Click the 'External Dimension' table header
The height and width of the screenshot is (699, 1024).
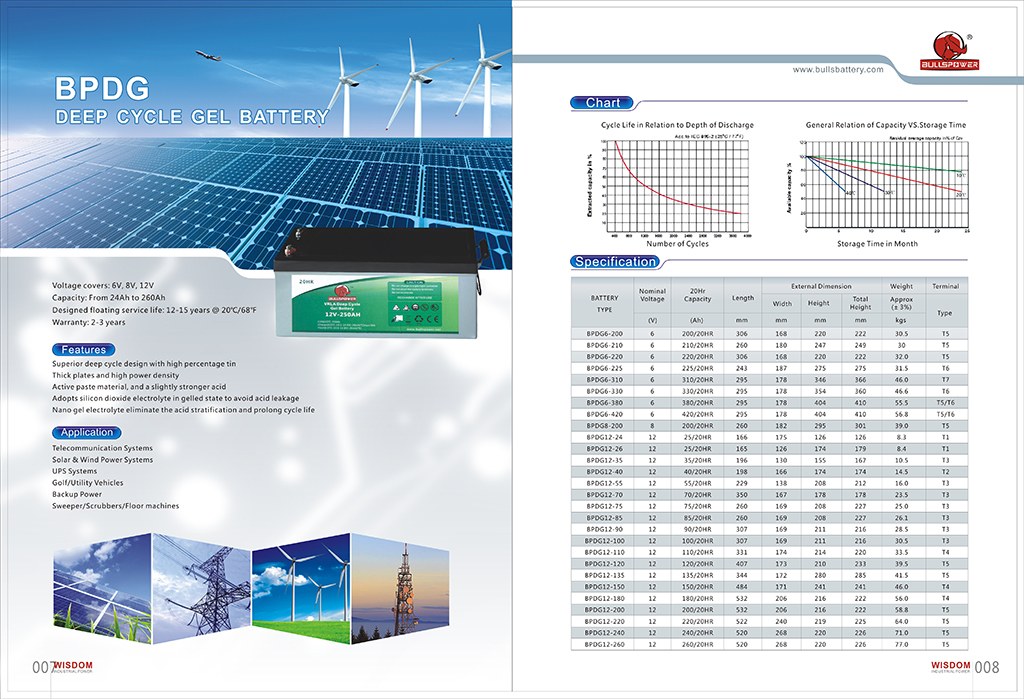[x=821, y=286]
